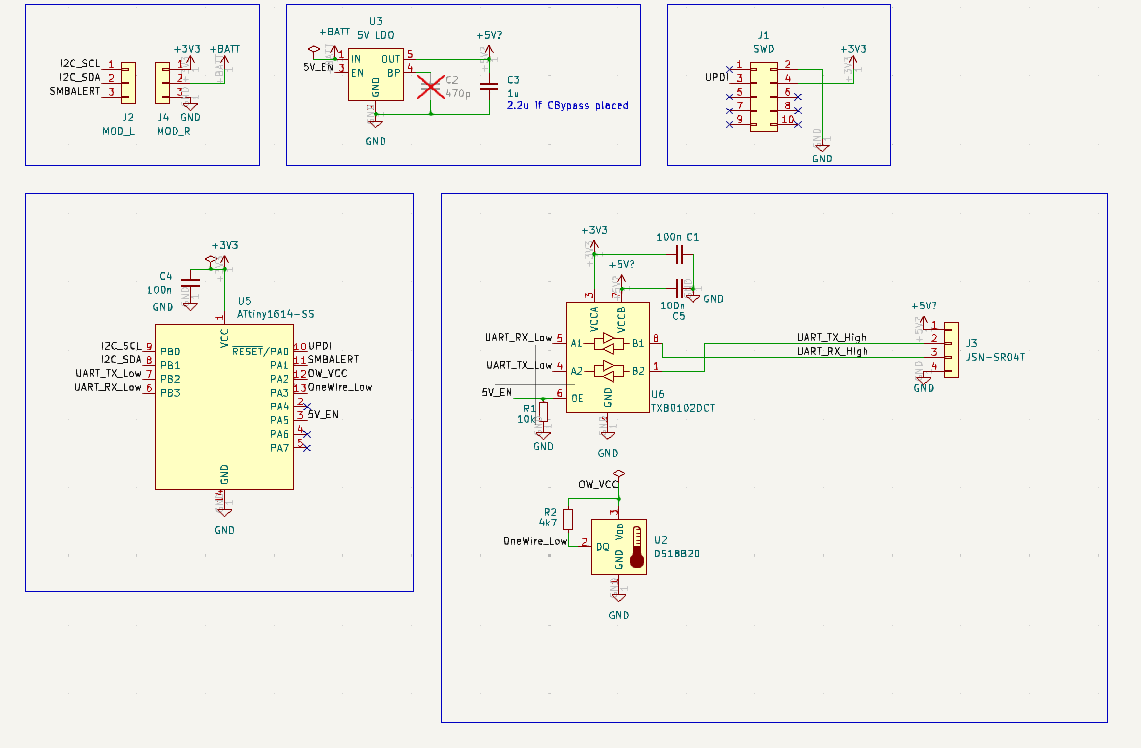
Task: Click the U3 5V LDO regulator symbol
Action: [375, 76]
